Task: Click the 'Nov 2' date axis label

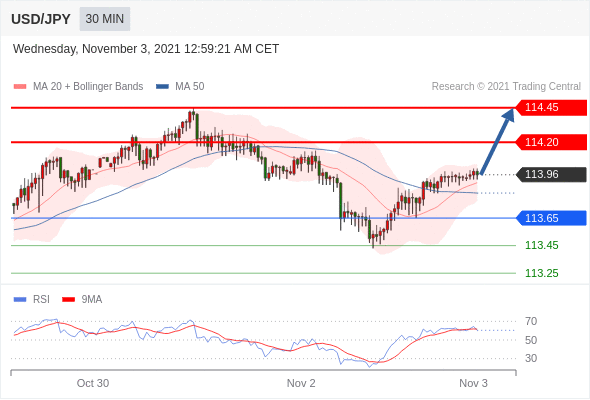Action: click(x=301, y=383)
